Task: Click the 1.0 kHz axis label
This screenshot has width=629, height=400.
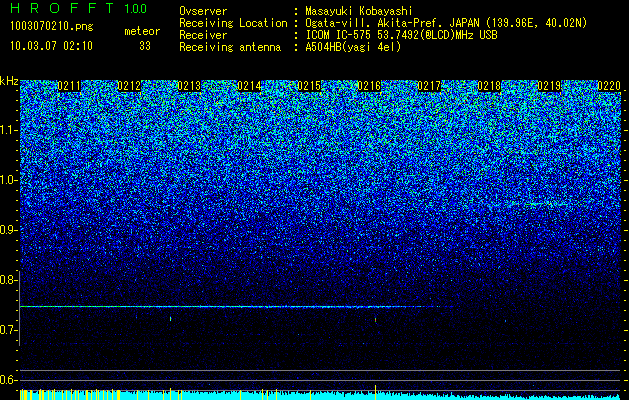Action: pyautogui.click(x=8, y=180)
